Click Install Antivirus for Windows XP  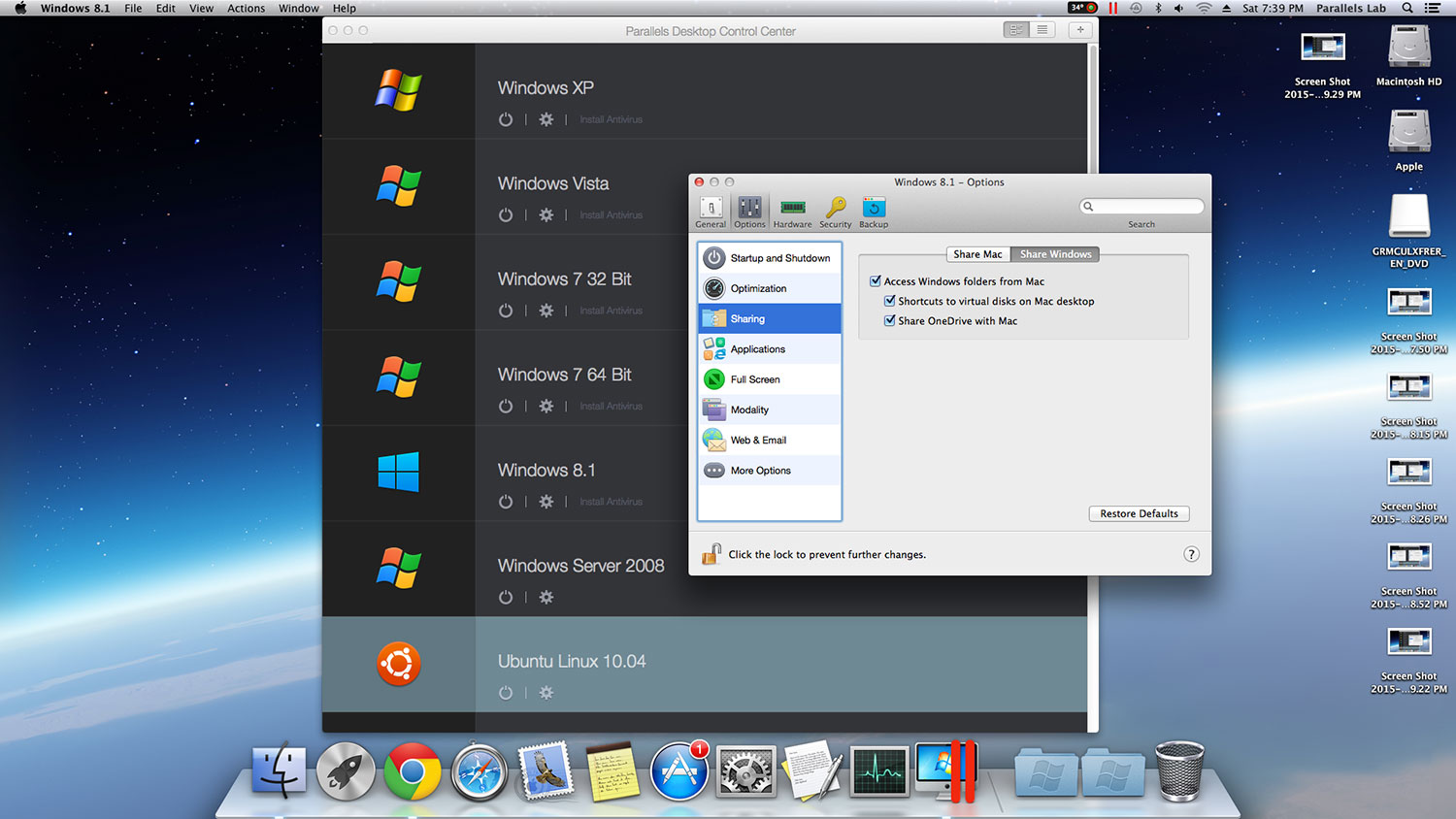(612, 119)
